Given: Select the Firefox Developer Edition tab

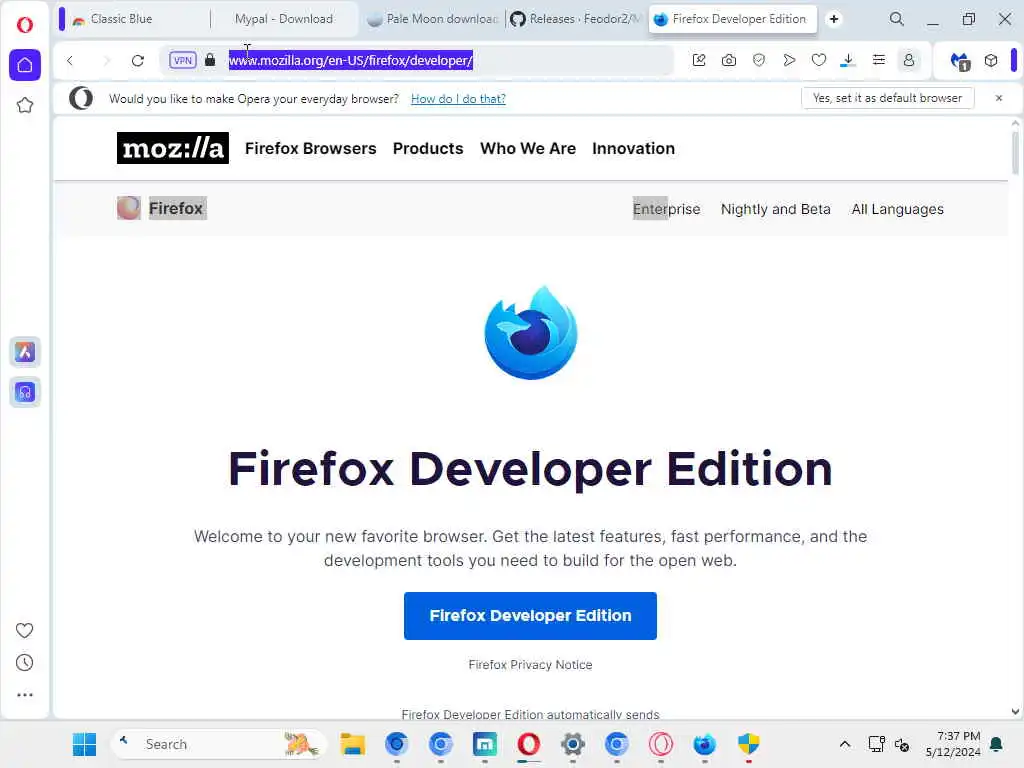Looking at the screenshot, I should (x=732, y=19).
